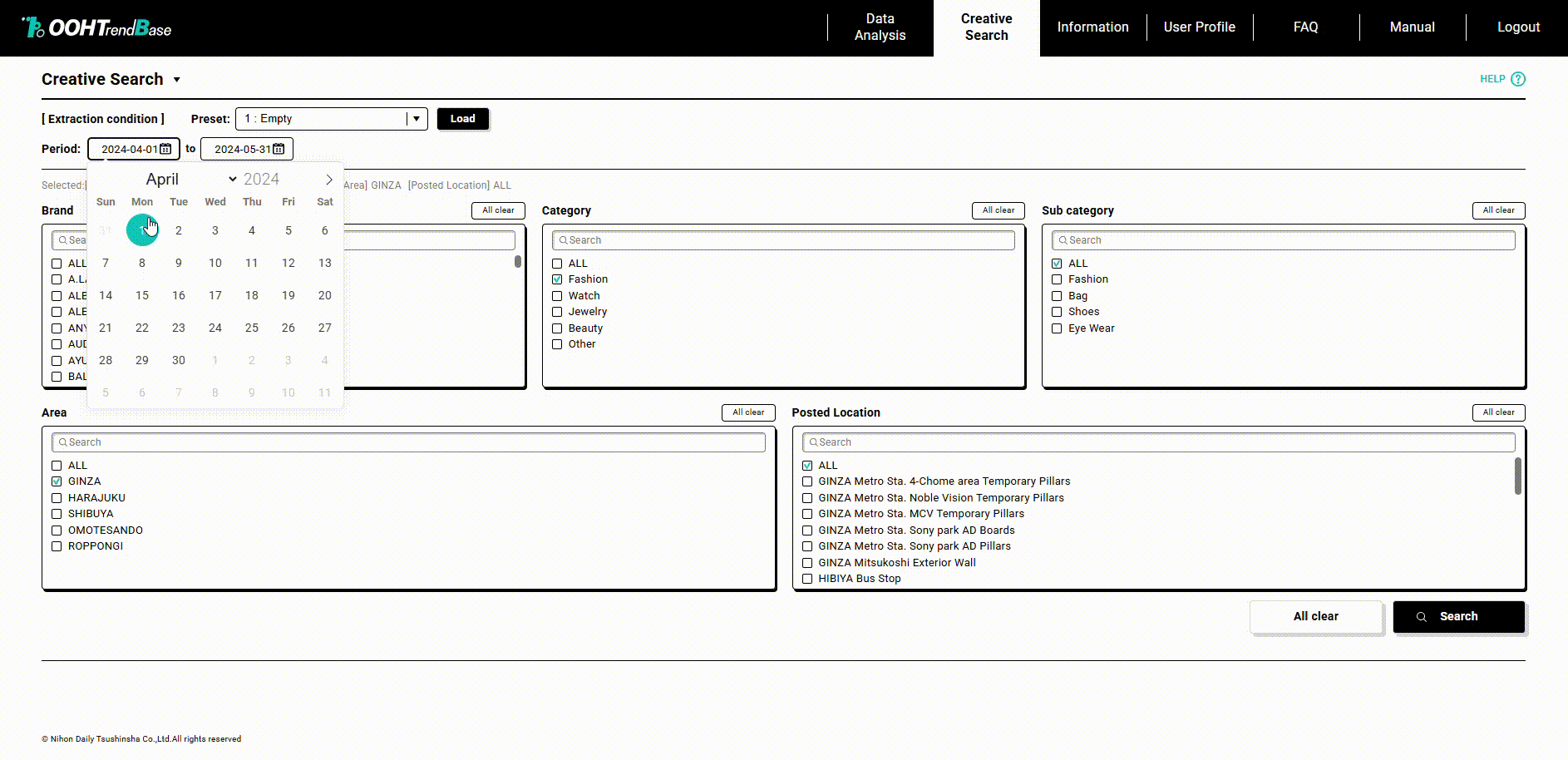Click the start date calendar icon
The width and height of the screenshot is (1568, 760).
166,149
